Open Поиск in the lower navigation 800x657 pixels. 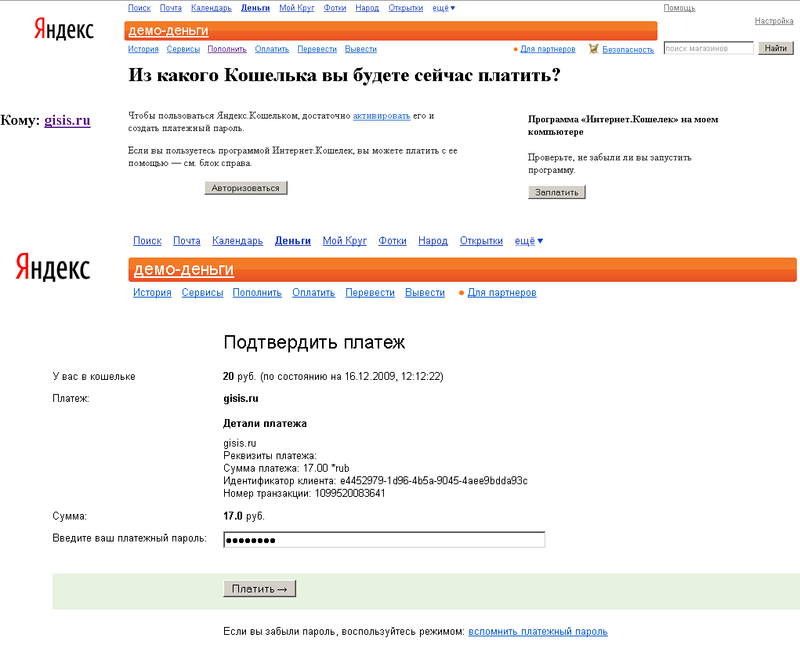[147, 241]
